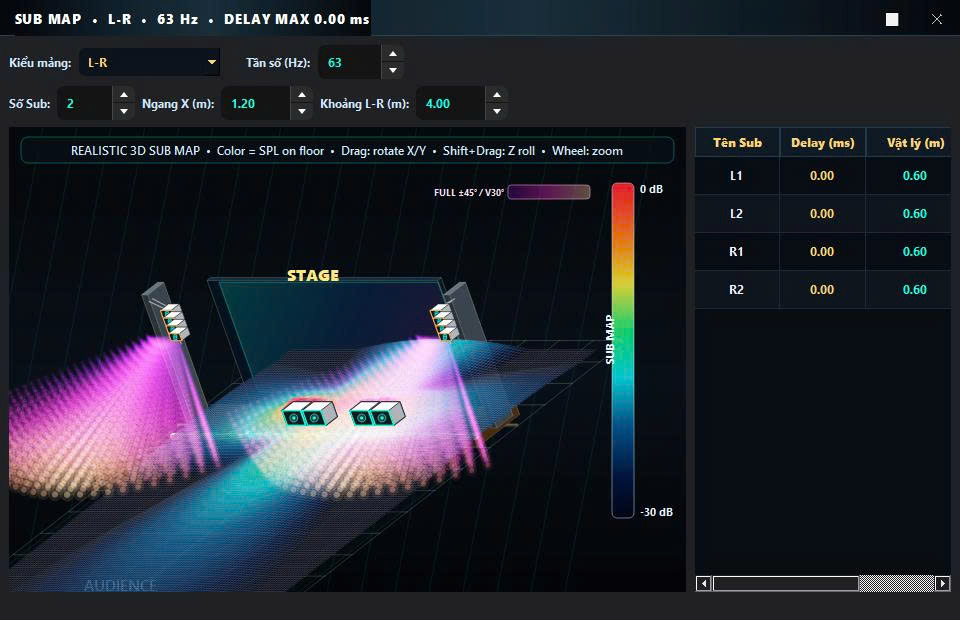Select the left pair of subwoofer icons
Screen dimensions: 960x620
[309, 413]
